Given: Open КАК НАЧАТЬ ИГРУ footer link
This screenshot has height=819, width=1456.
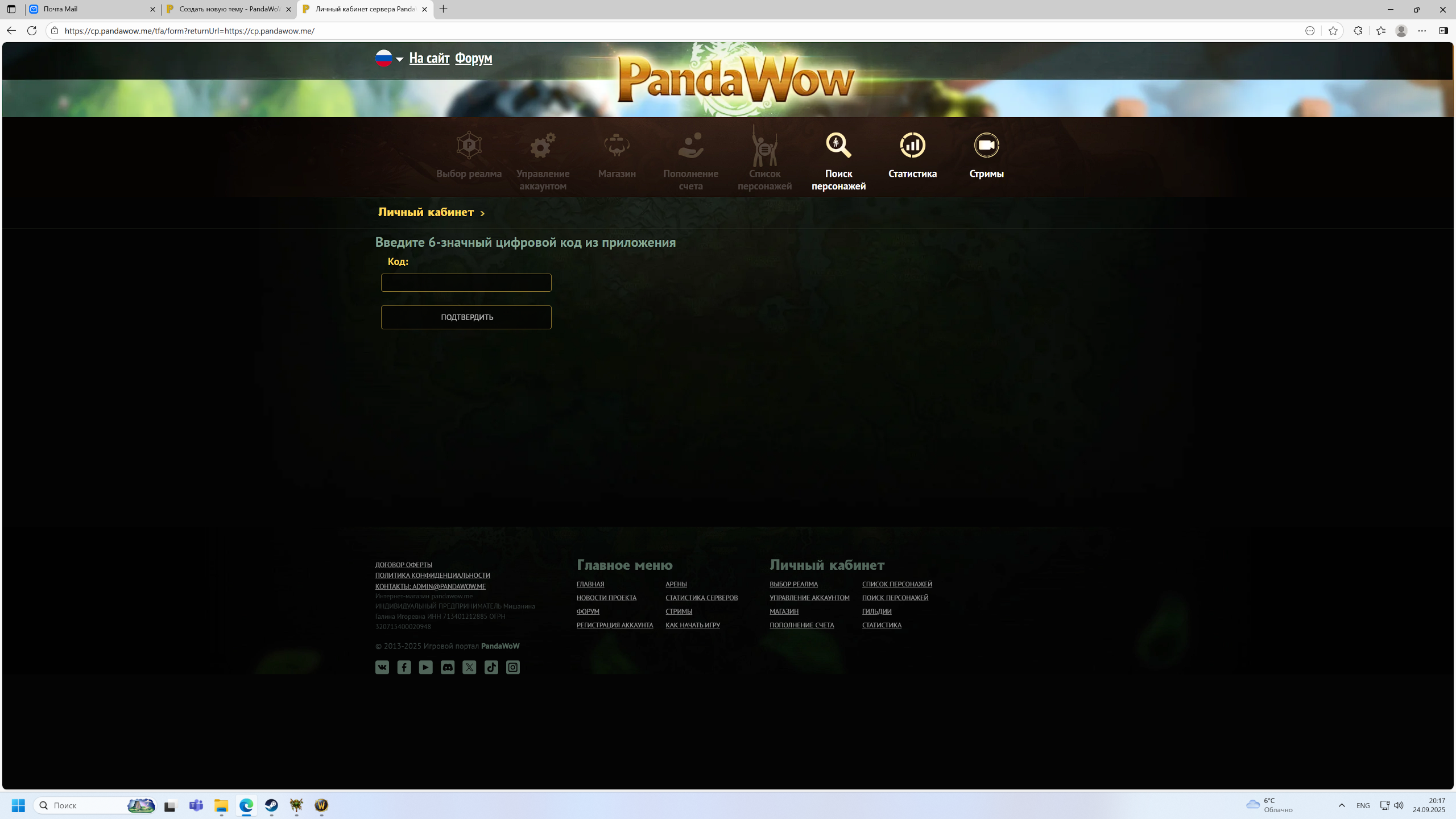Looking at the screenshot, I should point(693,625).
